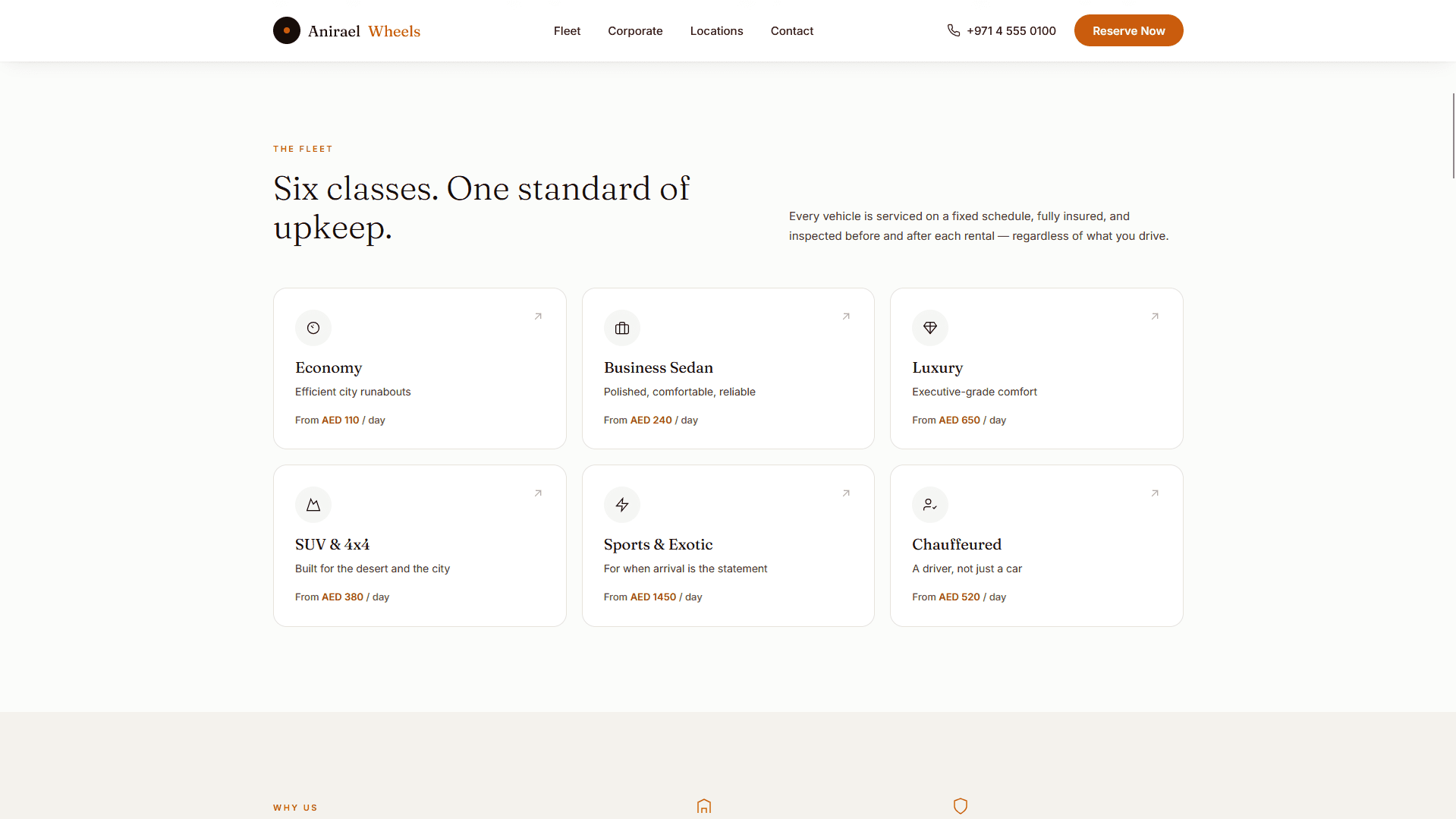Click the Business Sedan briefcase icon
This screenshot has height=819, width=1456.
pyautogui.click(x=622, y=328)
